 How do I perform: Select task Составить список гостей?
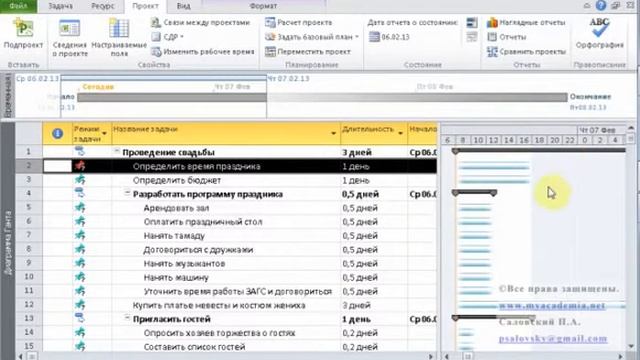tap(194, 347)
